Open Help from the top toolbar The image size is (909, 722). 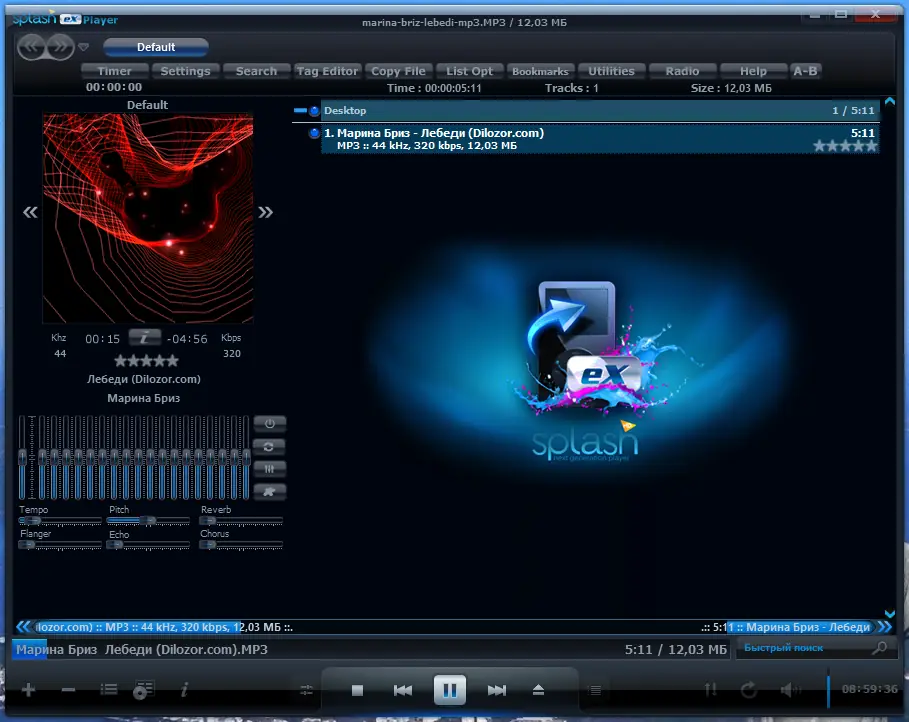tap(753, 70)
